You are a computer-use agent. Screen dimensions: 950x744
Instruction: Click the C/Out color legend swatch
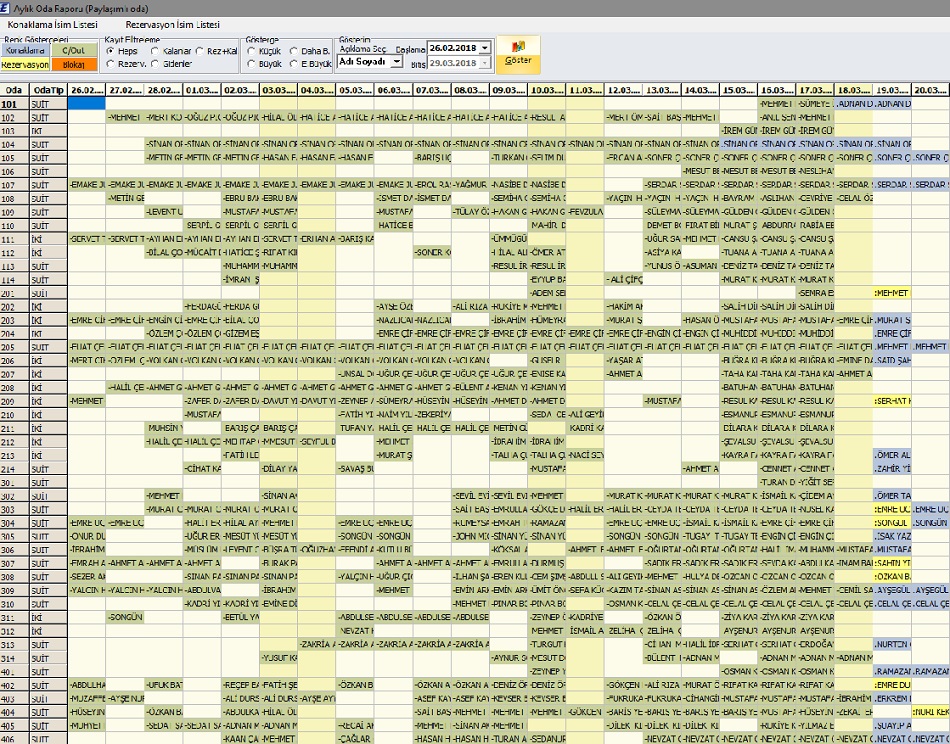(x=74, y=50)
